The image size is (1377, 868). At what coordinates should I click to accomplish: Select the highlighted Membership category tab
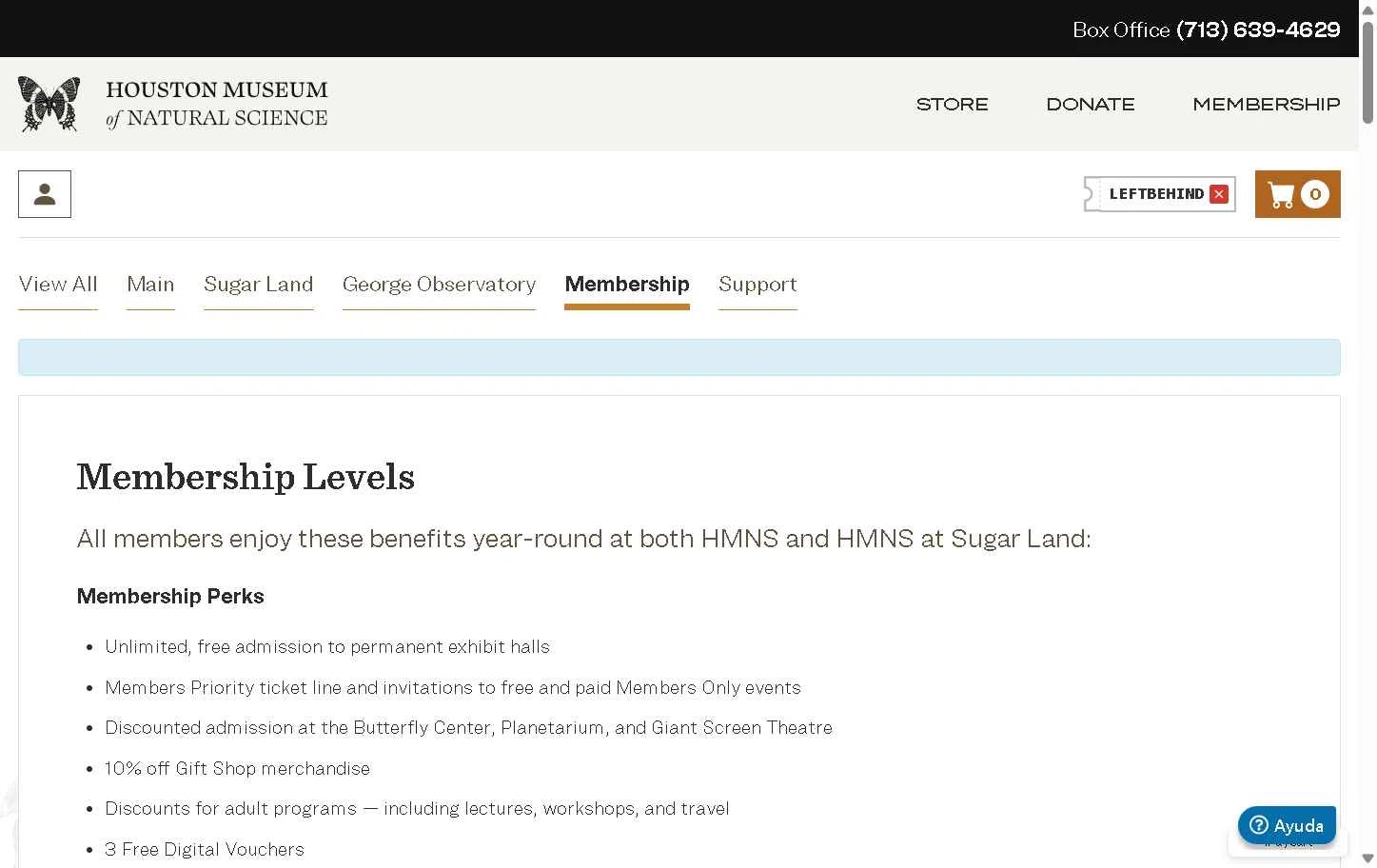pyautogui.click(x=626, y=285)
